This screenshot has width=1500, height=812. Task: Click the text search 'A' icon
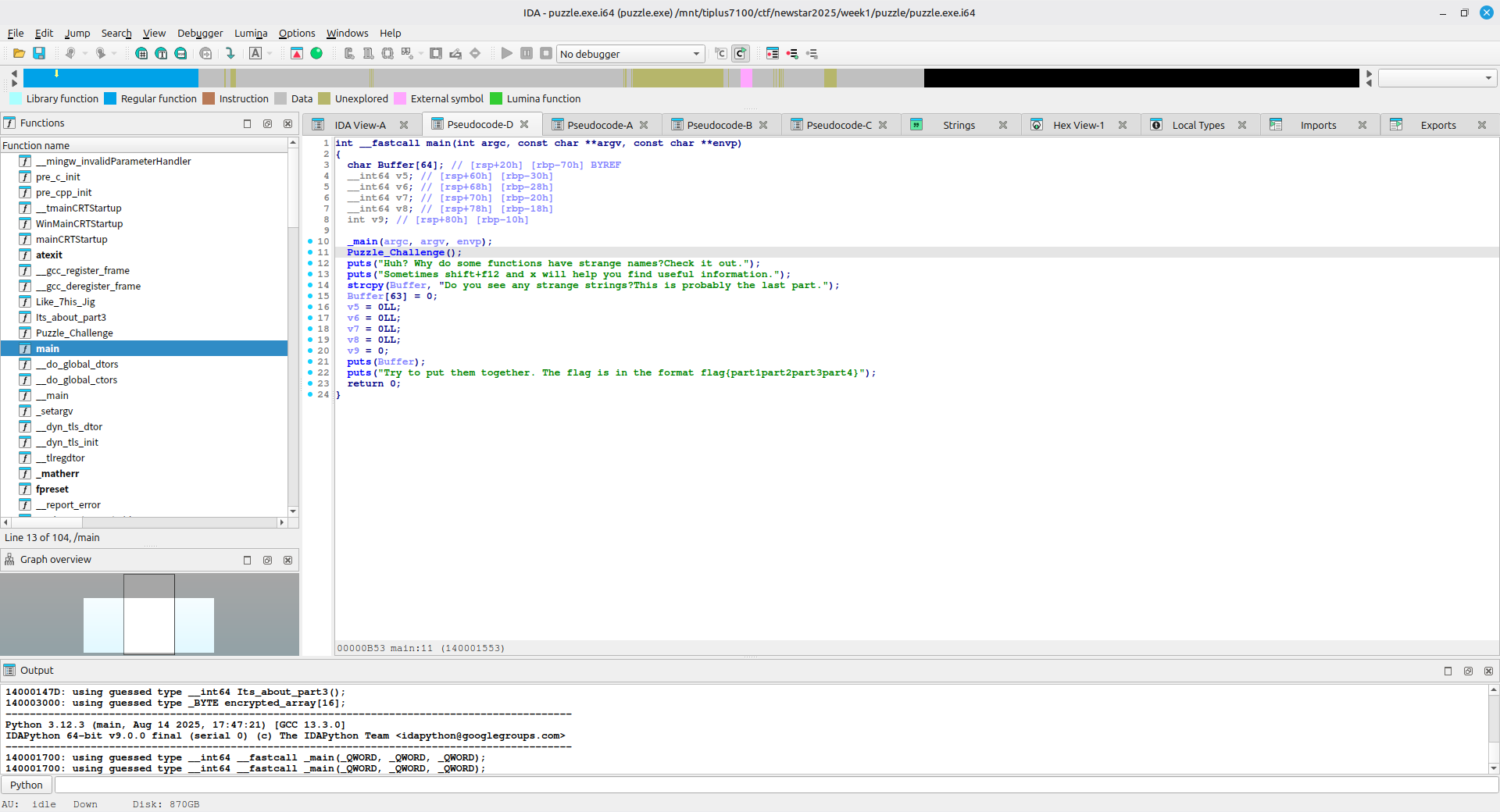pyautogui.click(x=255, y=53)
